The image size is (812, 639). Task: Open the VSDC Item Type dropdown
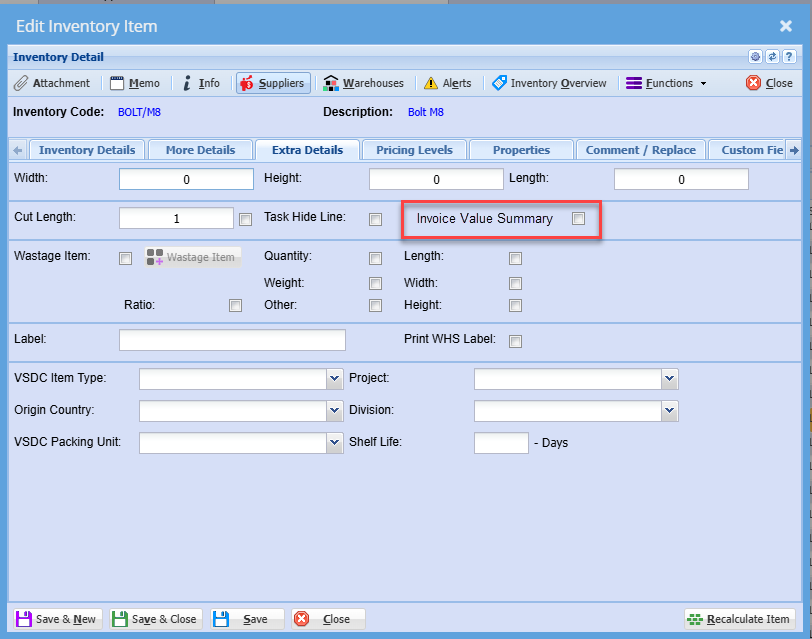(334, 379)
